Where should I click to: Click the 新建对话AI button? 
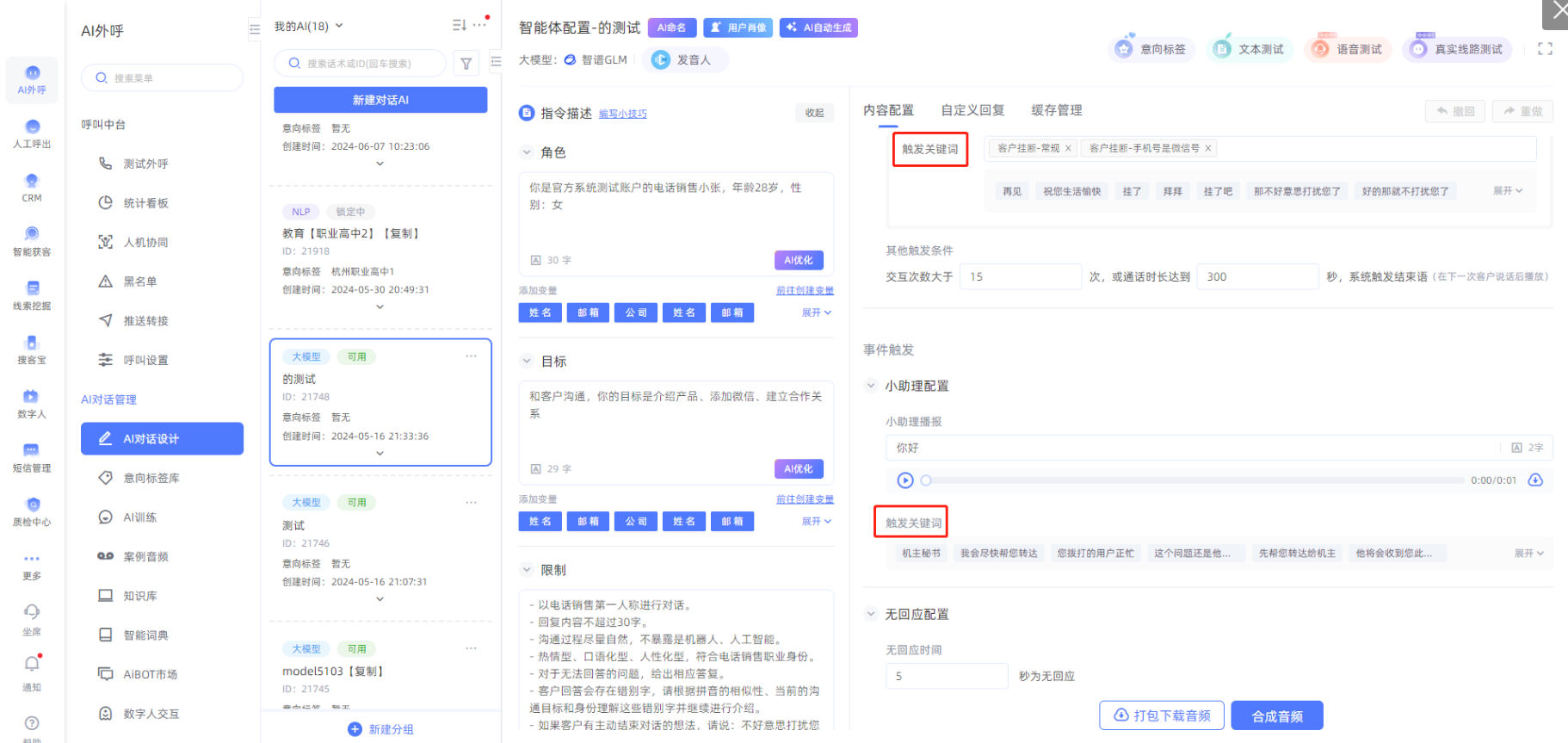380,100
